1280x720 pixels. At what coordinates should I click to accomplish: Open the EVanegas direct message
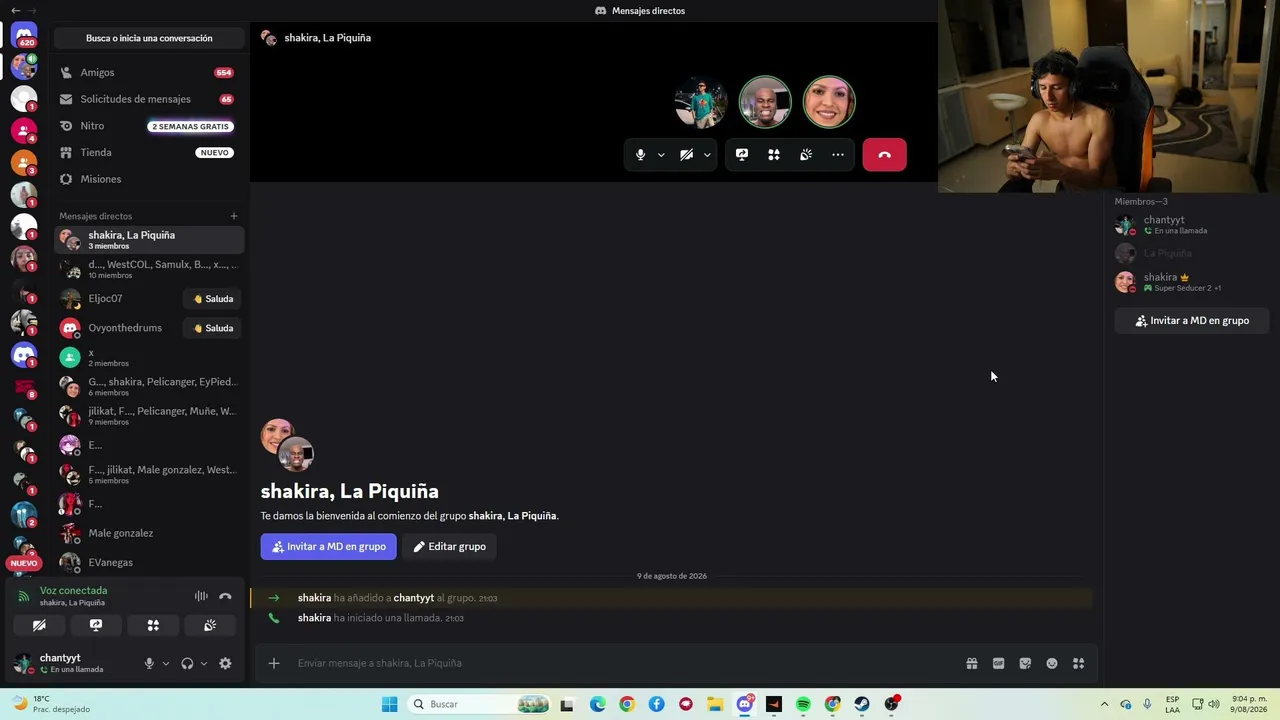point(149,562)
